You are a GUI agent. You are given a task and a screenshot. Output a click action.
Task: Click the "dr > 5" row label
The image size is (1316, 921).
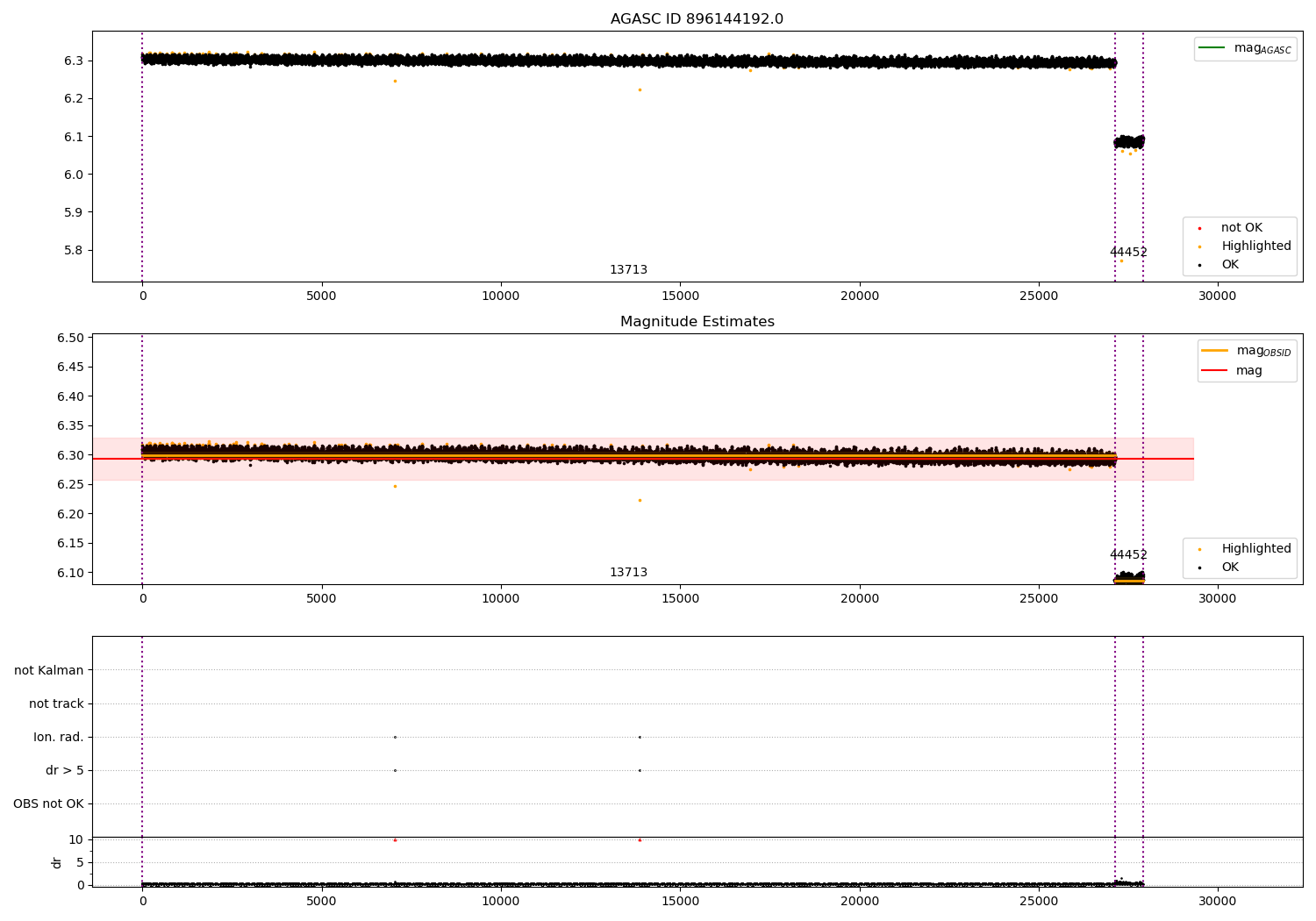point(65,771)
